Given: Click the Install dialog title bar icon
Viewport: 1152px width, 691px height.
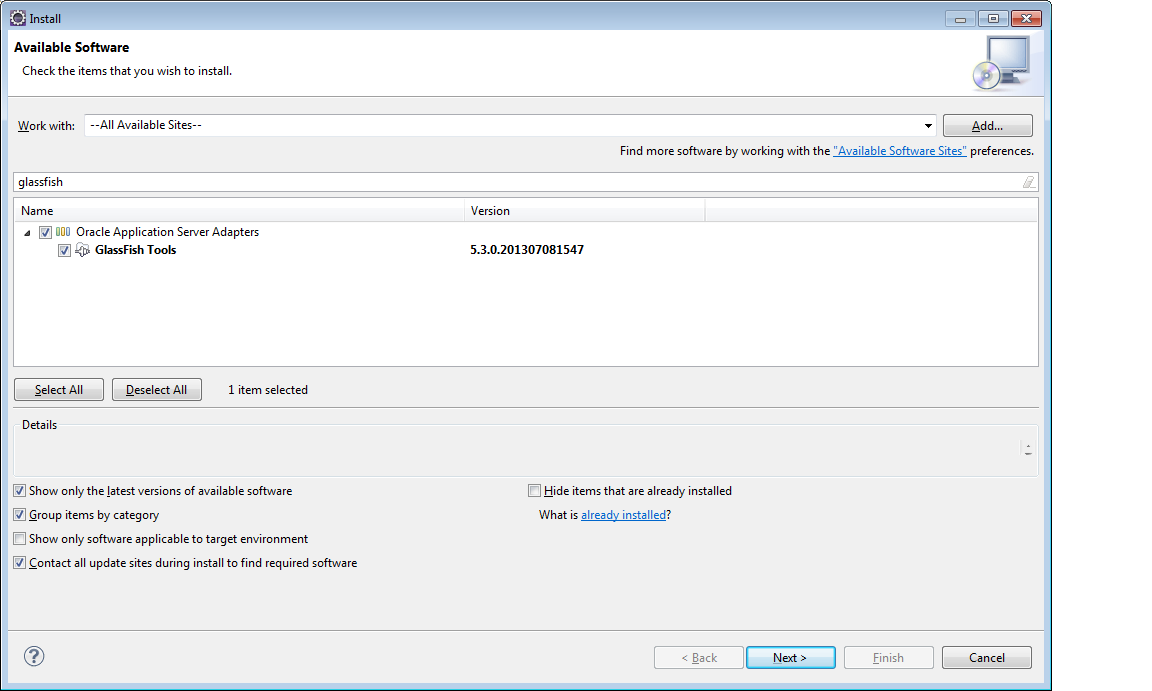Looking at the screenshot, I should coord(16,17).
